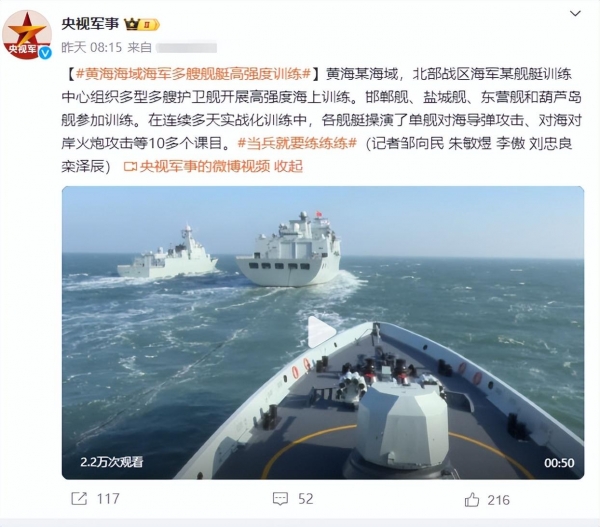
Task: Collapse the post text with 收起
Action: click(289, 166)
